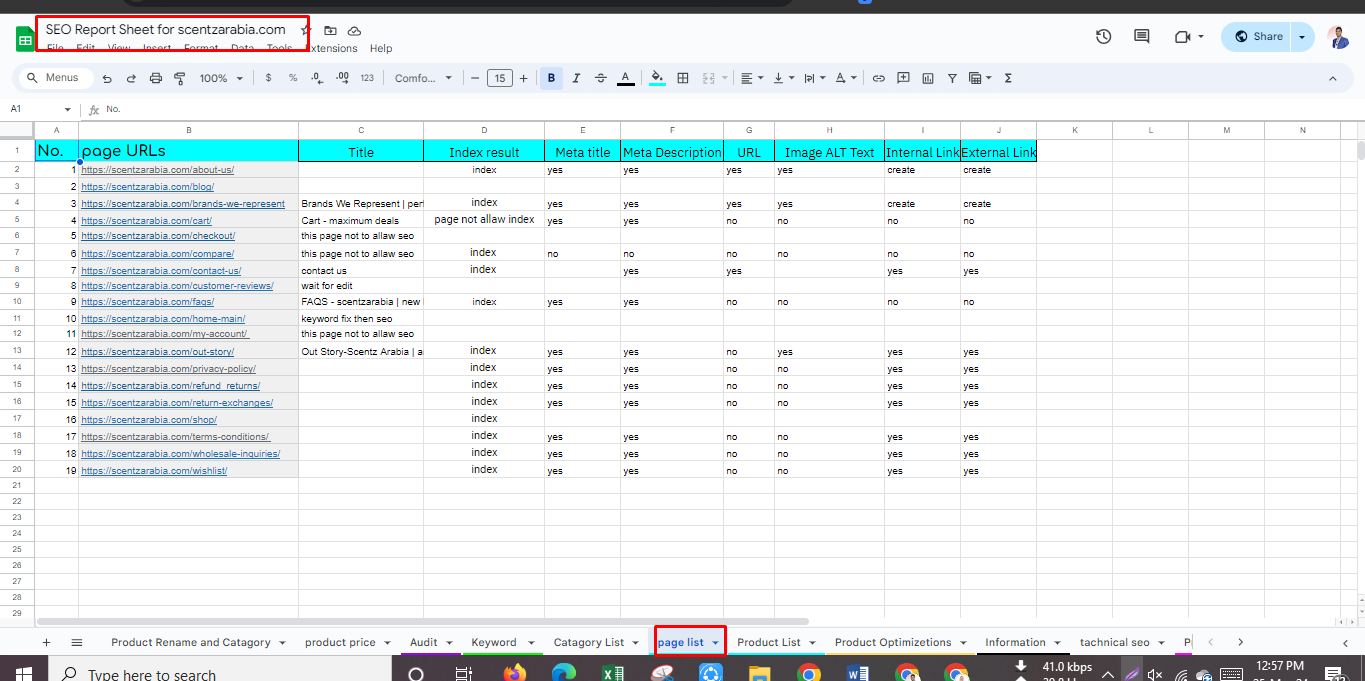Viewport: 1365px width, 681px height.
Task: Open filter views dropdown
Action: tap(980, 78)
